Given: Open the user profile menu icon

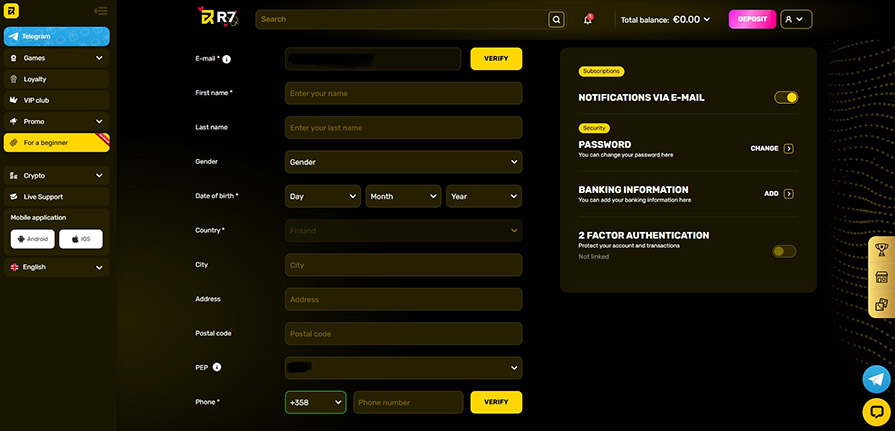Looking at the screenshot, I should click(x=796, y=19).
